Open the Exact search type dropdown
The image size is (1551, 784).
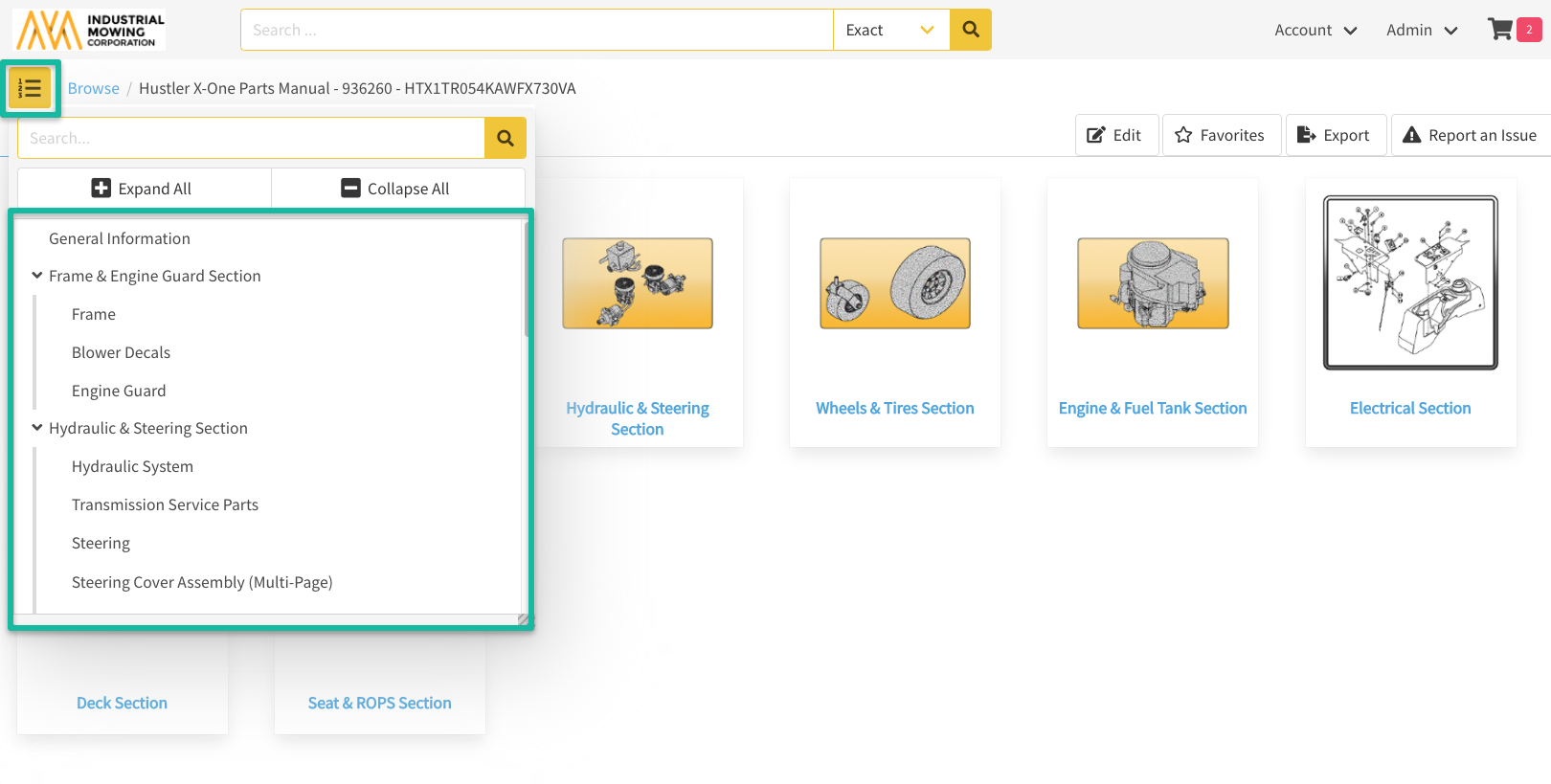click(890, 30)
